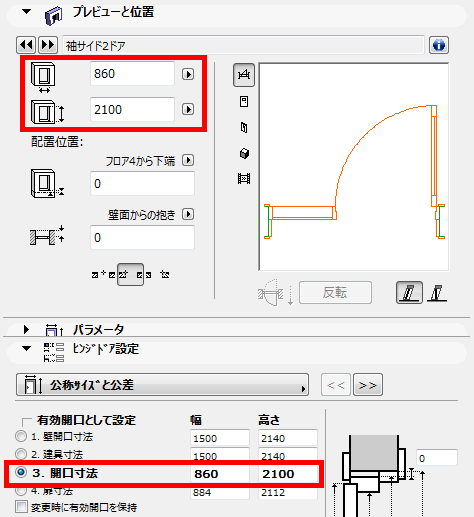Click the door swing flip icon
Viewport: 474px width, 517px height.
pyautogui.click(x=275, y=293)
